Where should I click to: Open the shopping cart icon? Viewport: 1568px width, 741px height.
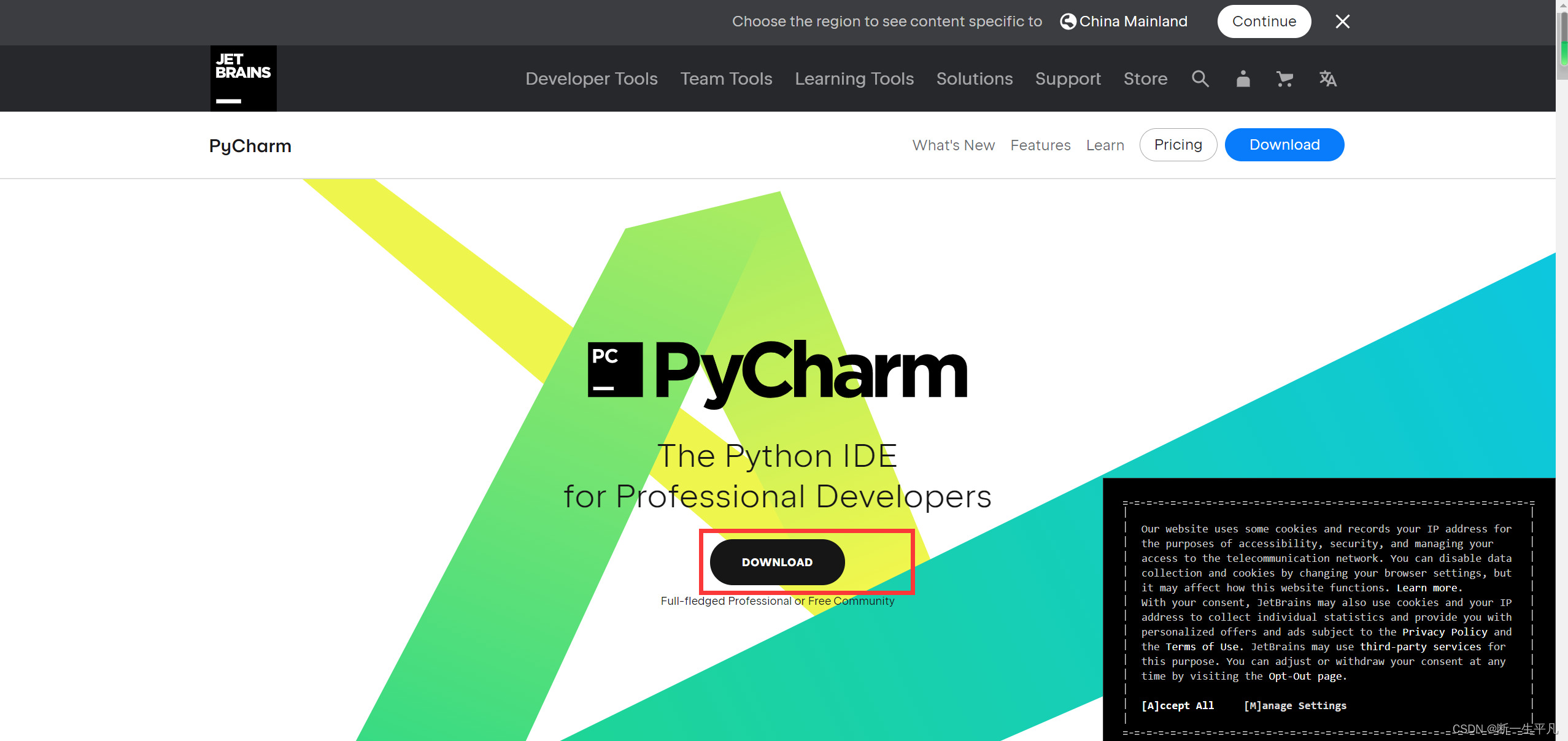point(1284,79)
